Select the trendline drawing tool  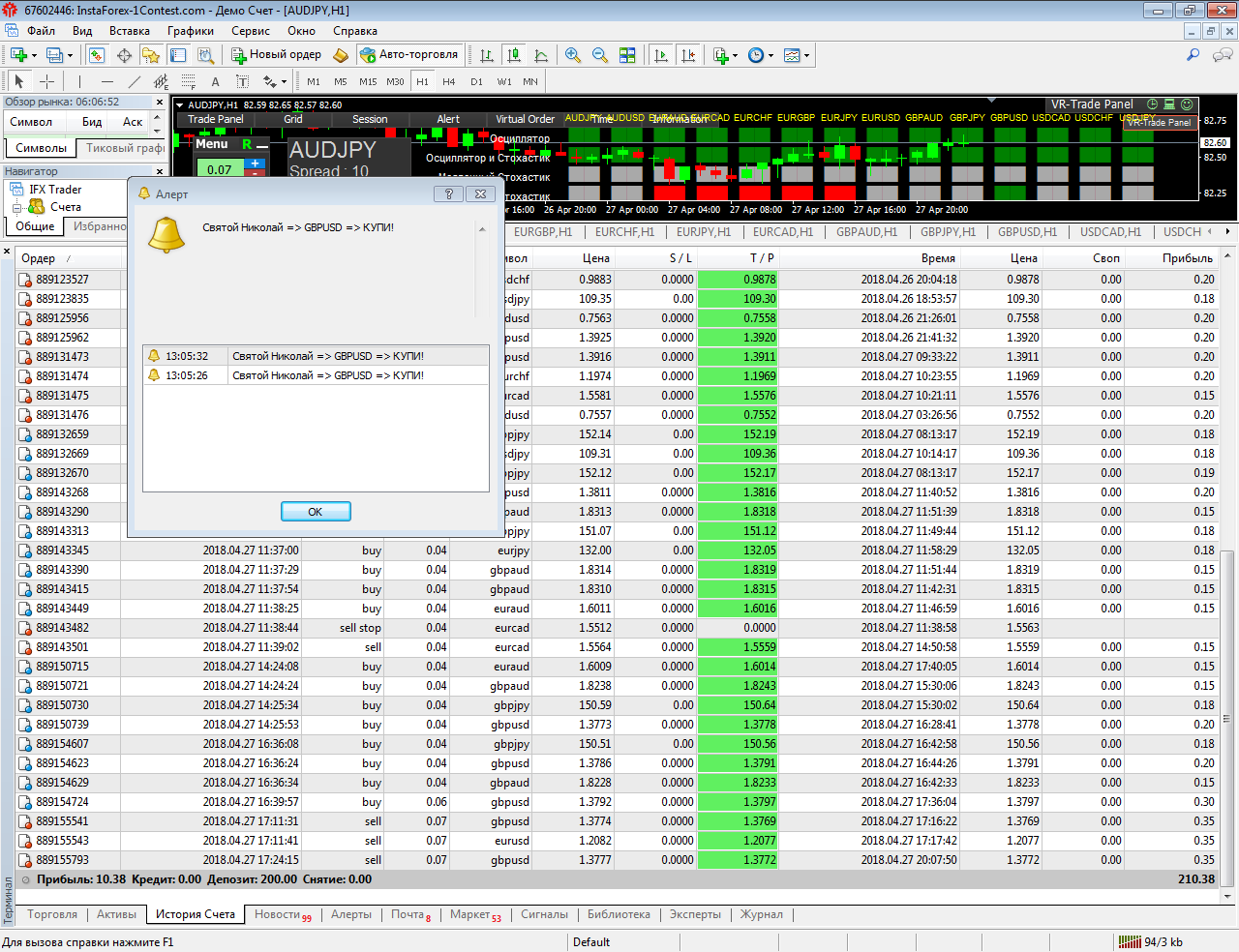click(x=134, y=81)
